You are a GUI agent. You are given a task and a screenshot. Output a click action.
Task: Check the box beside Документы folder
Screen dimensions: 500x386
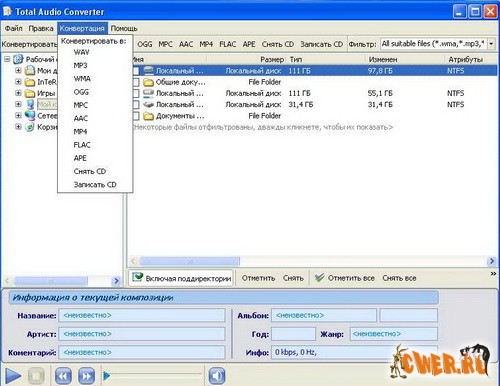pos(136,116)
